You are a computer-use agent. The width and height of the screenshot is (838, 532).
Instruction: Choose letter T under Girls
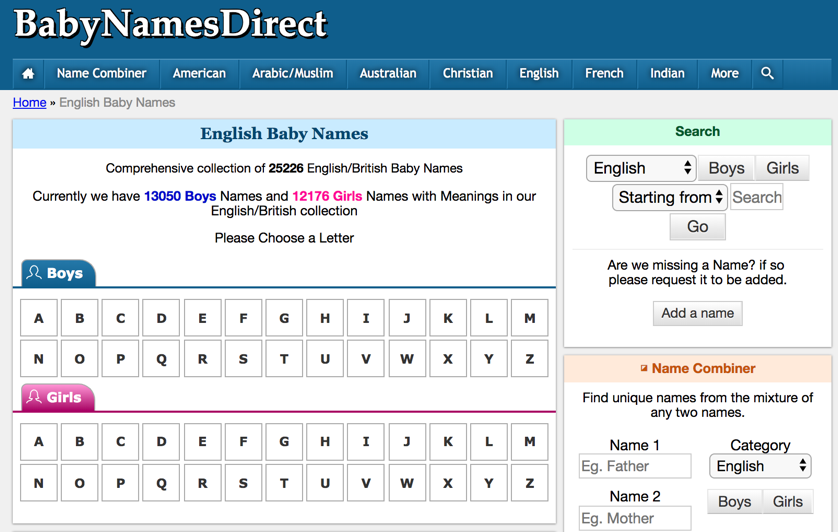coord(284,483)
